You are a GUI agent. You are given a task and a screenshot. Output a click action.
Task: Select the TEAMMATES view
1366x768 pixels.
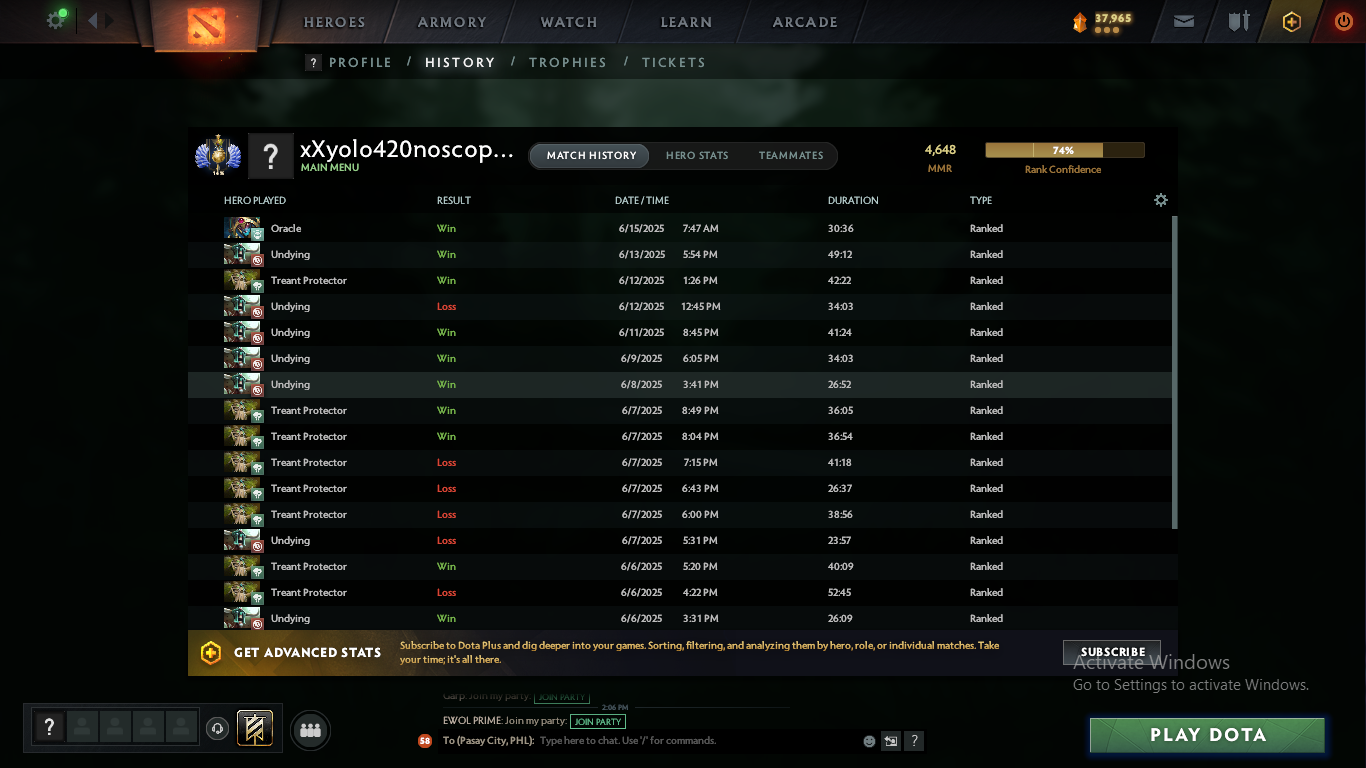tap(791, 155)
